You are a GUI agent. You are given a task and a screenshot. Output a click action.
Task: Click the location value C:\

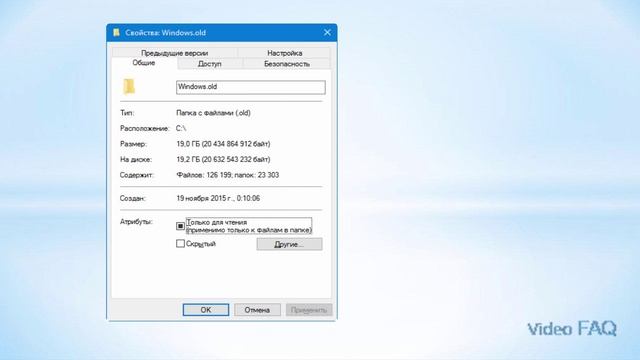point(181,128)
